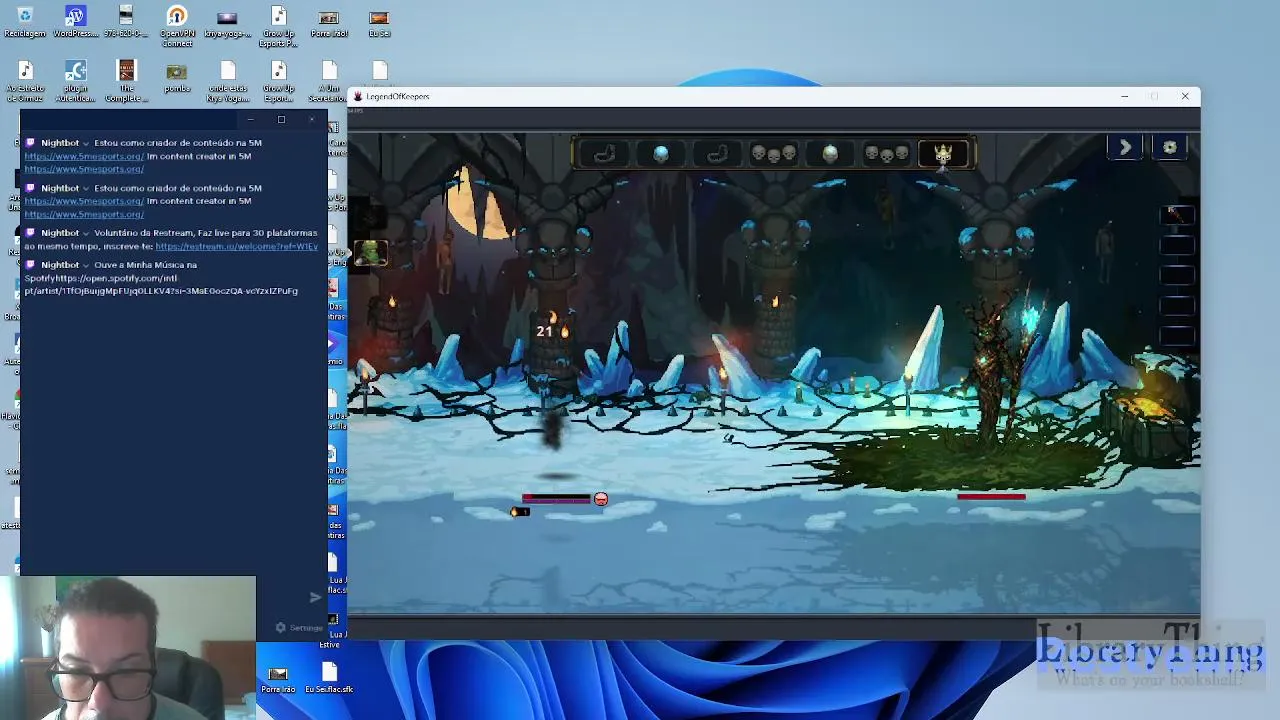The image size is (1280, 720).
Task: Click the treasure chest with gold
Action: 1150,415
